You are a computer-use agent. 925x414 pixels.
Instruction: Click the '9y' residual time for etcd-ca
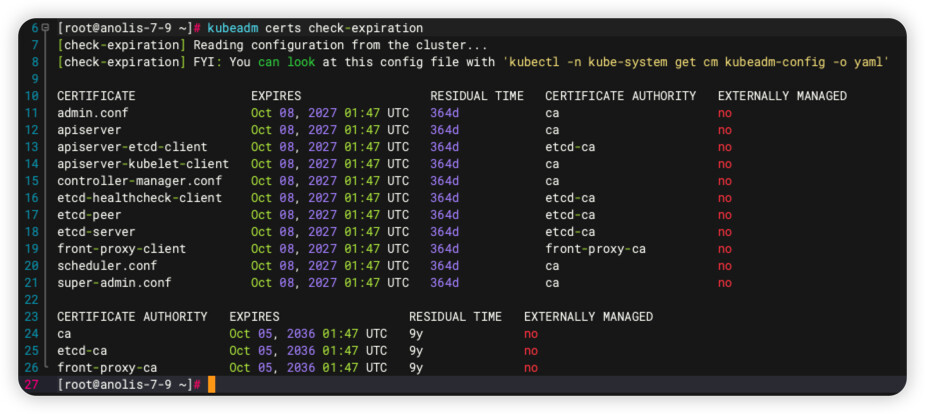click(416, 351)
